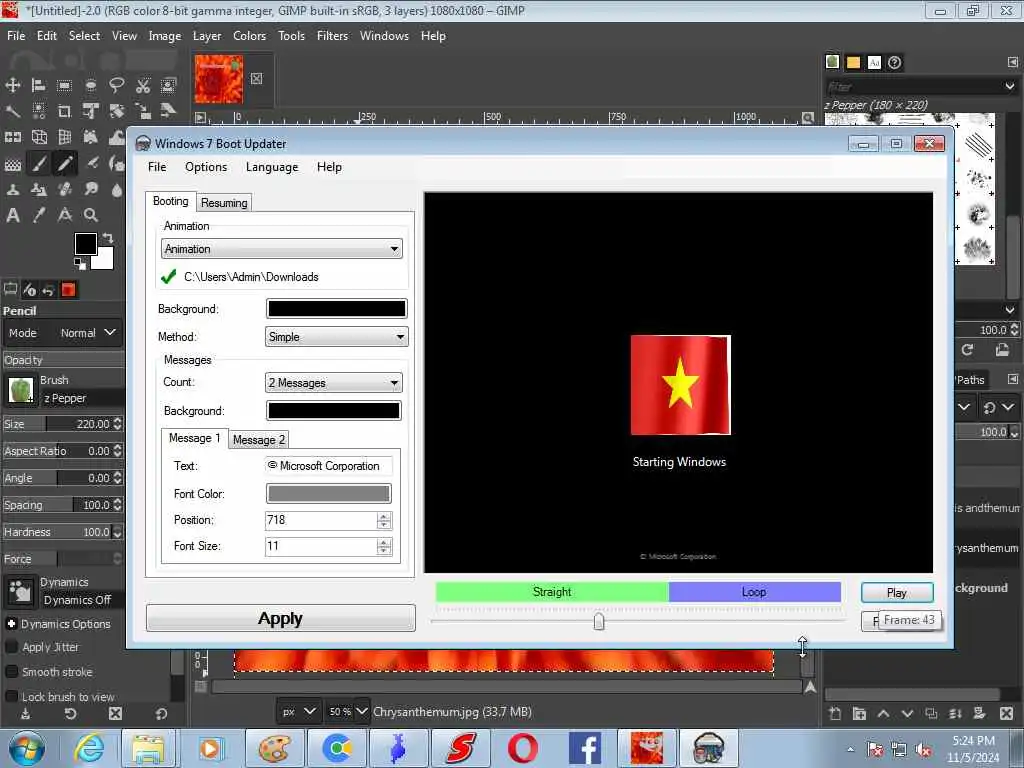Open the Patterns tab in right dock
Image resolution: width=1024 pixels, height=768 pixels.
tap(853, 62)
